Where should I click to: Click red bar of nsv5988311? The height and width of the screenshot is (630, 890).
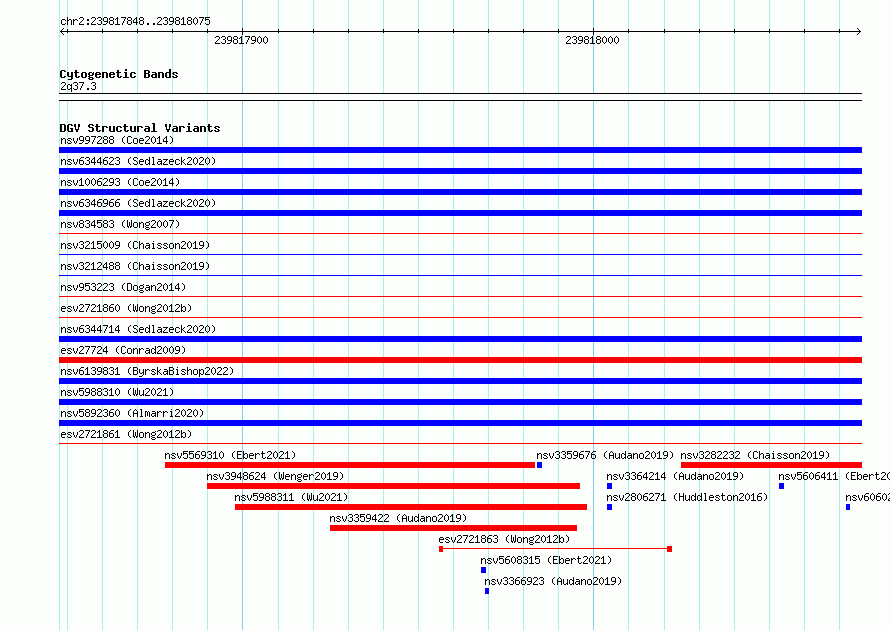click(x=411, y=507)
